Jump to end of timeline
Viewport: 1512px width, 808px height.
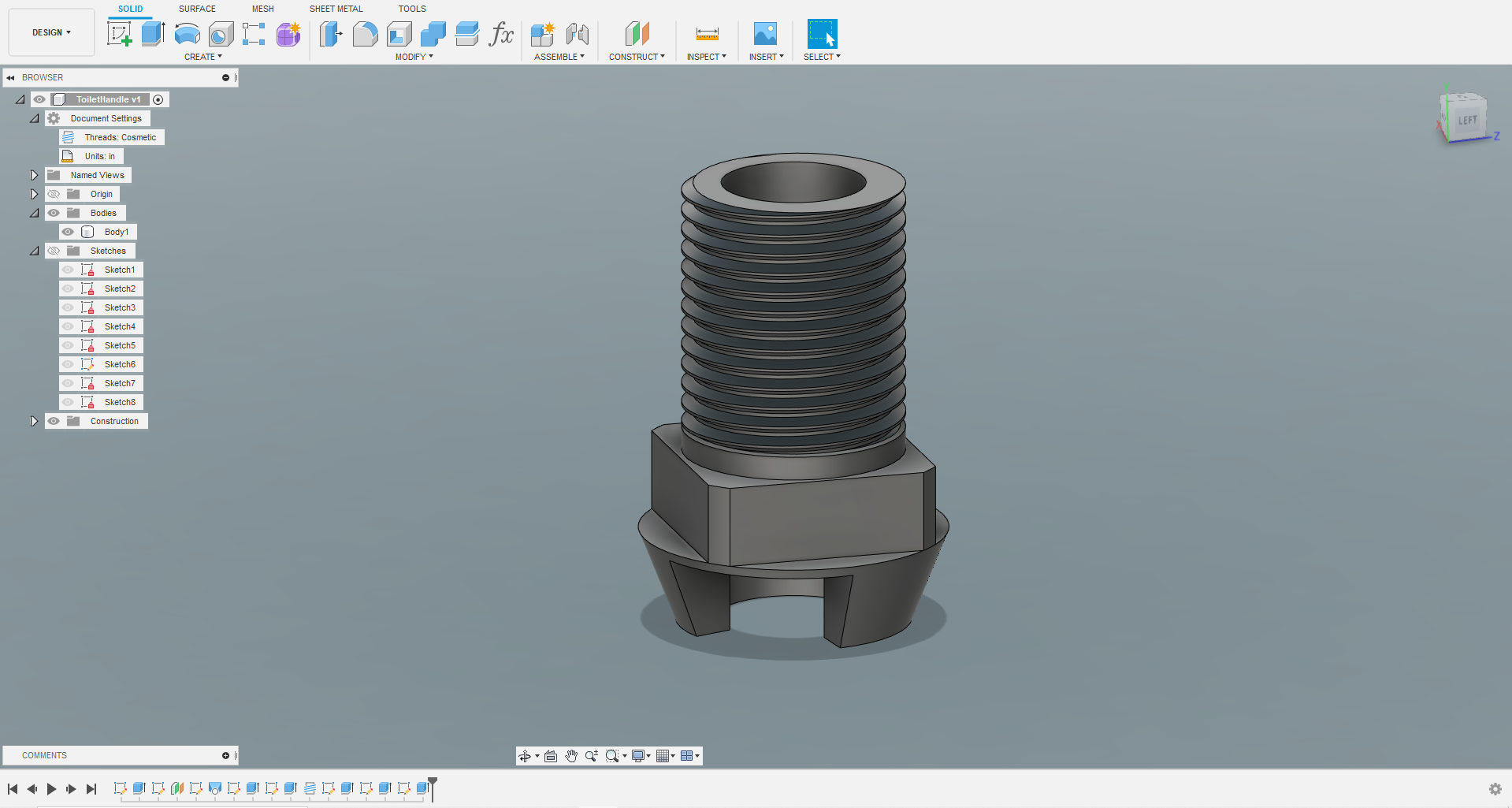tap(91, 789)
